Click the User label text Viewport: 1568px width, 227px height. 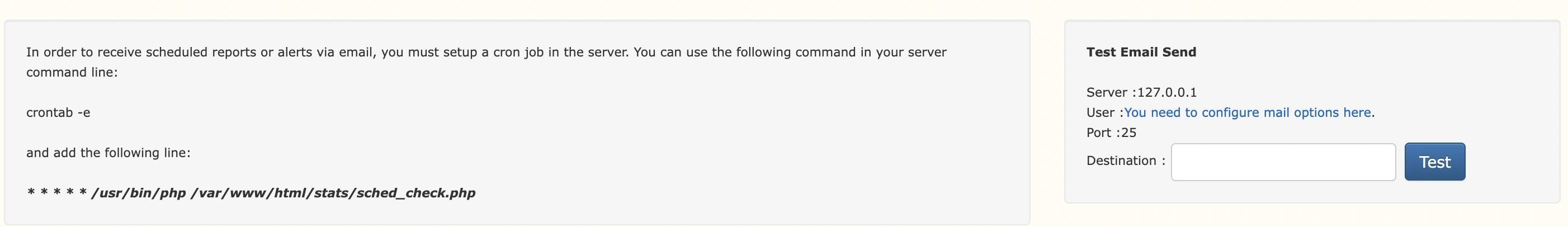click(1101, 112)
